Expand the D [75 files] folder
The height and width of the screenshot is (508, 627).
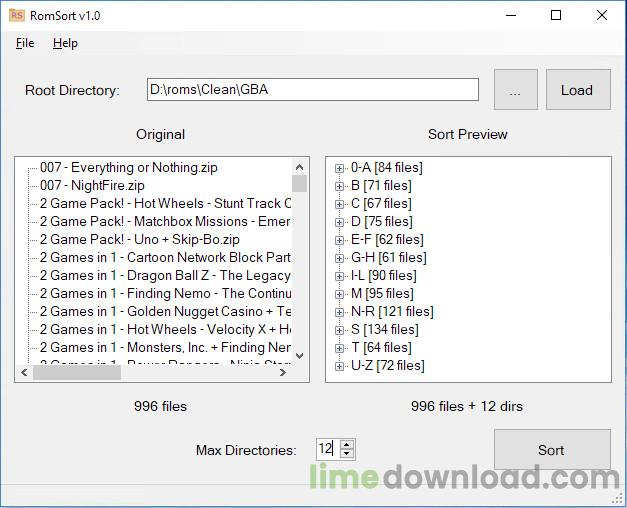tap(339, 222)
